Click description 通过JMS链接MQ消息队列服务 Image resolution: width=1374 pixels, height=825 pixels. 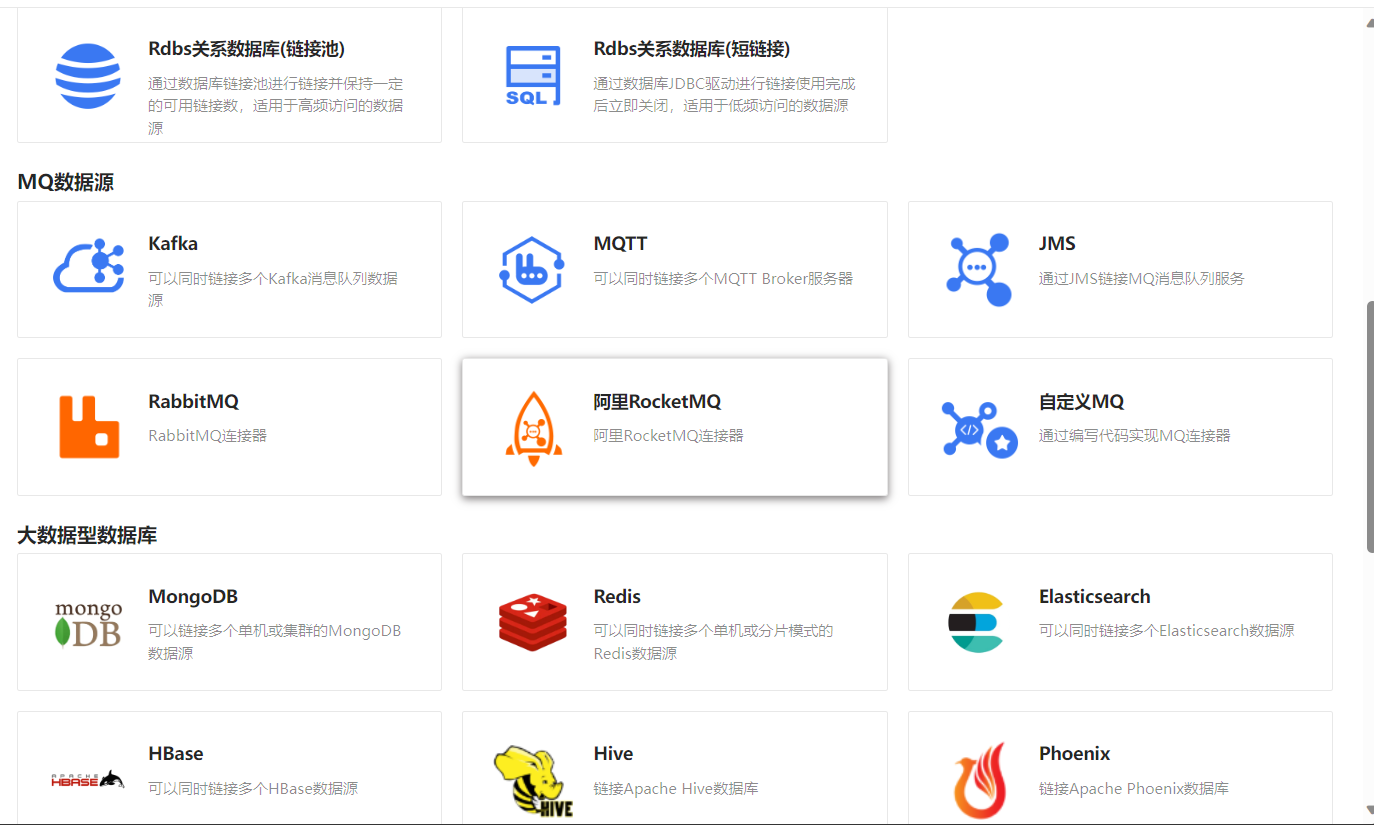point(1142,279)
